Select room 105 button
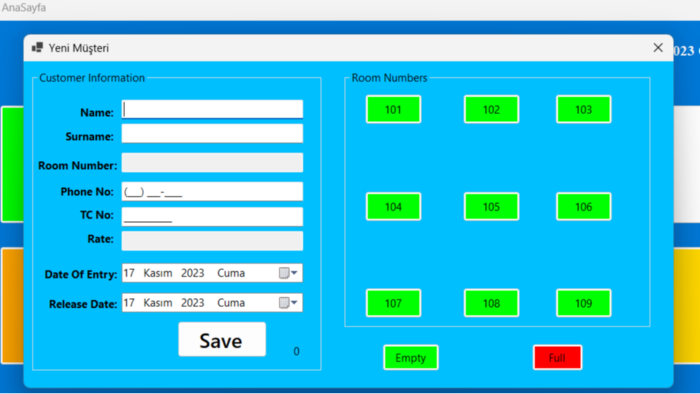 click(491, 207)
